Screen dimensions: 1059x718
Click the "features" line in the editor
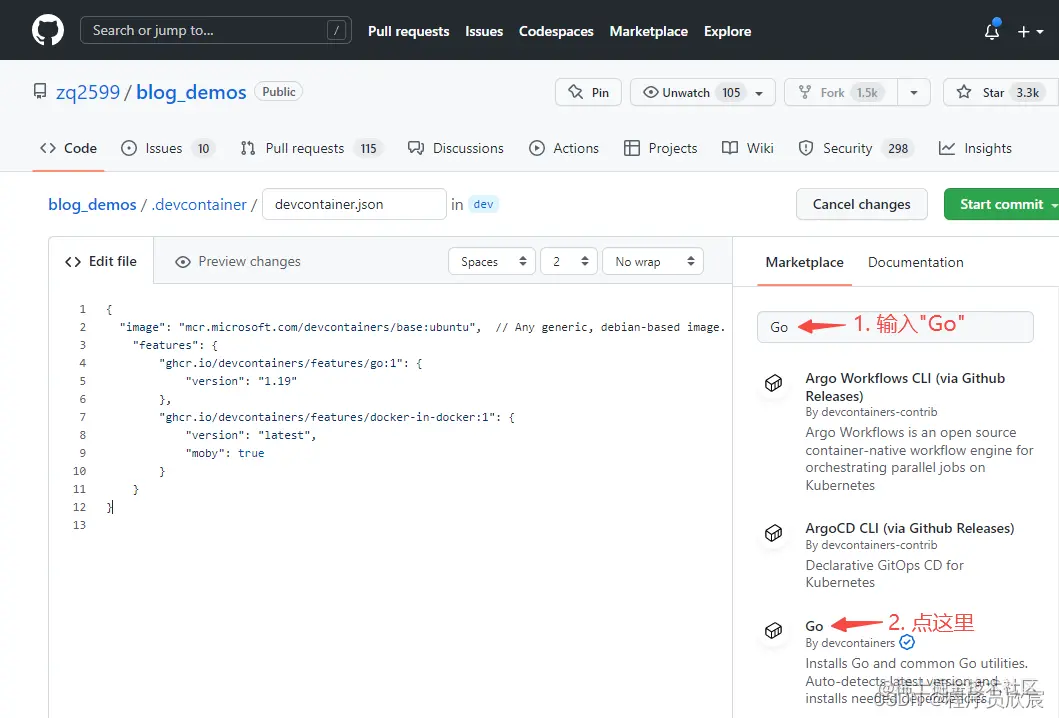(175, 345)
